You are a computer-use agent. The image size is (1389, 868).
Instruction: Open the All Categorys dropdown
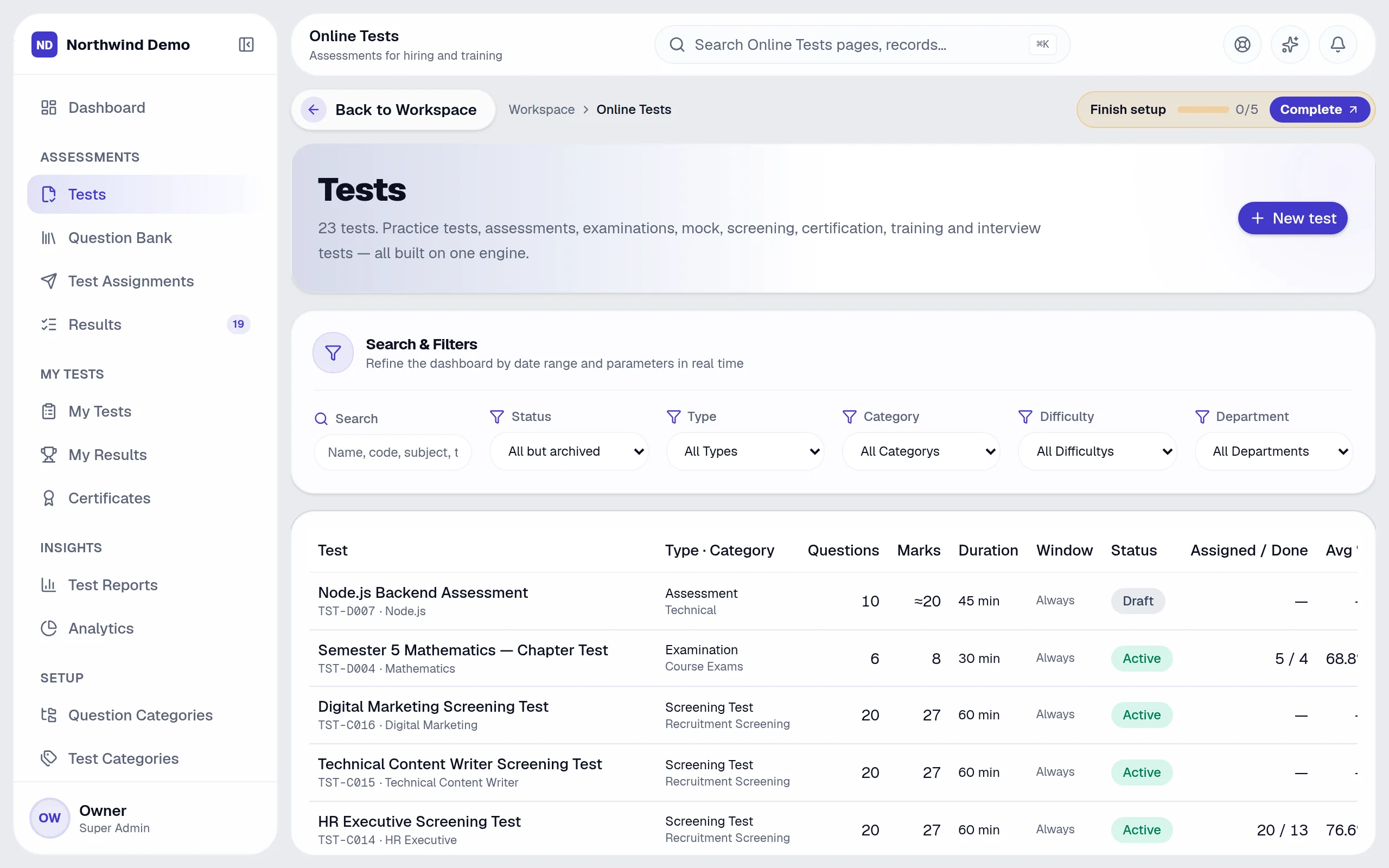click(921, 451)
